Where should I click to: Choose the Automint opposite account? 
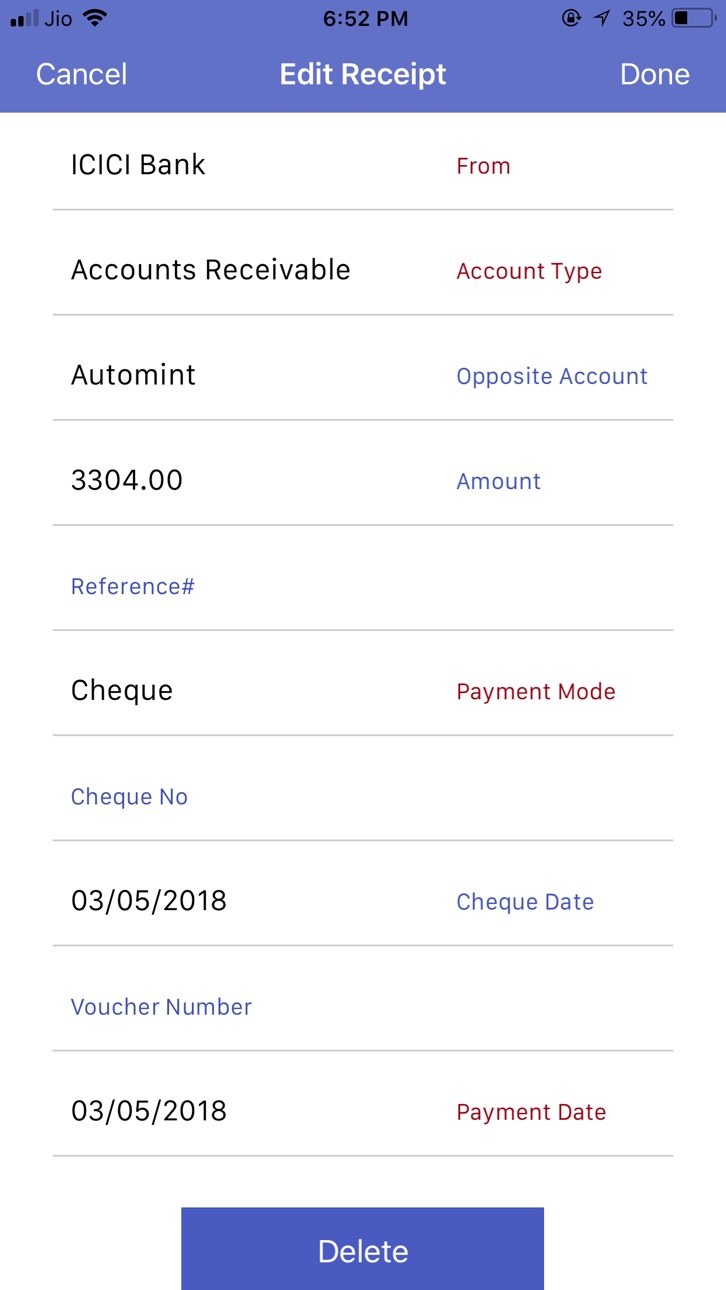[x=362, y=375]
